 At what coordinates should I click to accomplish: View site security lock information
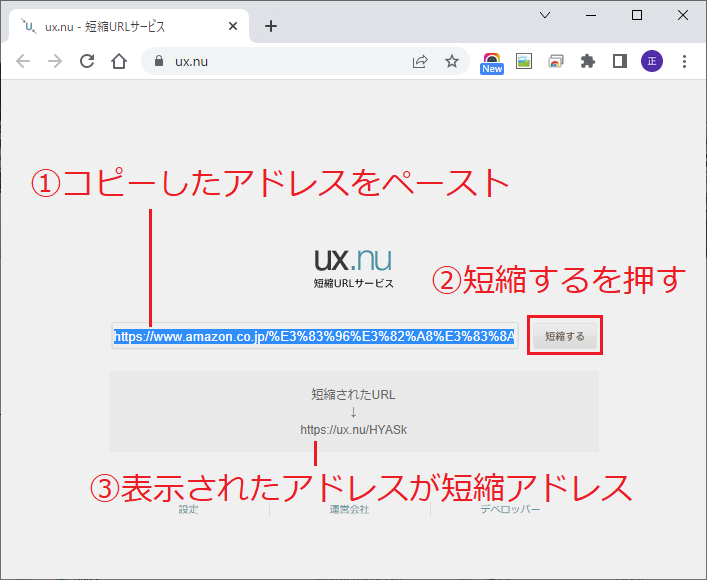coord(159,61)
